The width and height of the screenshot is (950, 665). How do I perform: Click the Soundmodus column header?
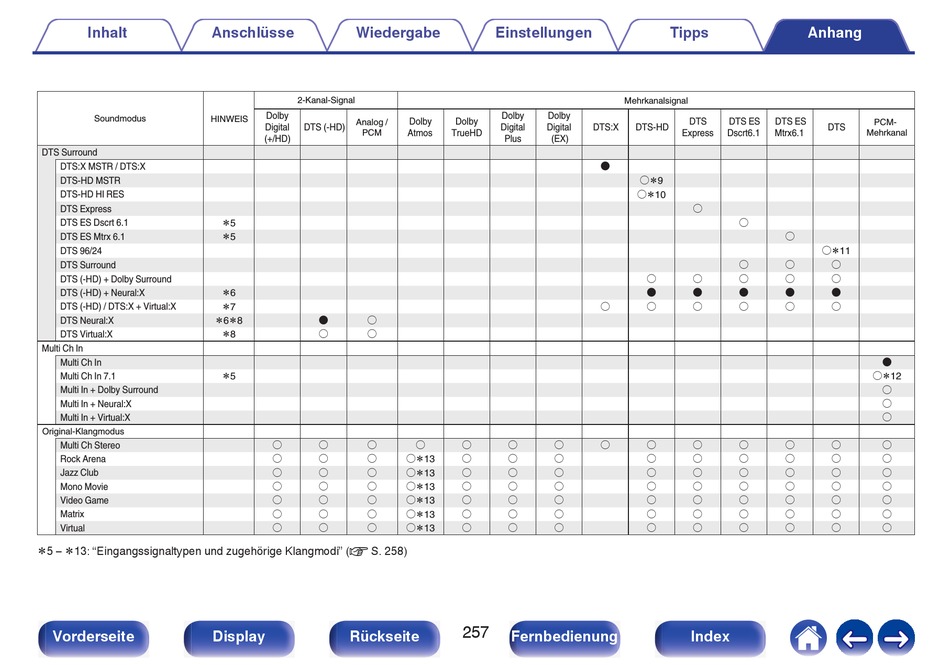point(120,119)
